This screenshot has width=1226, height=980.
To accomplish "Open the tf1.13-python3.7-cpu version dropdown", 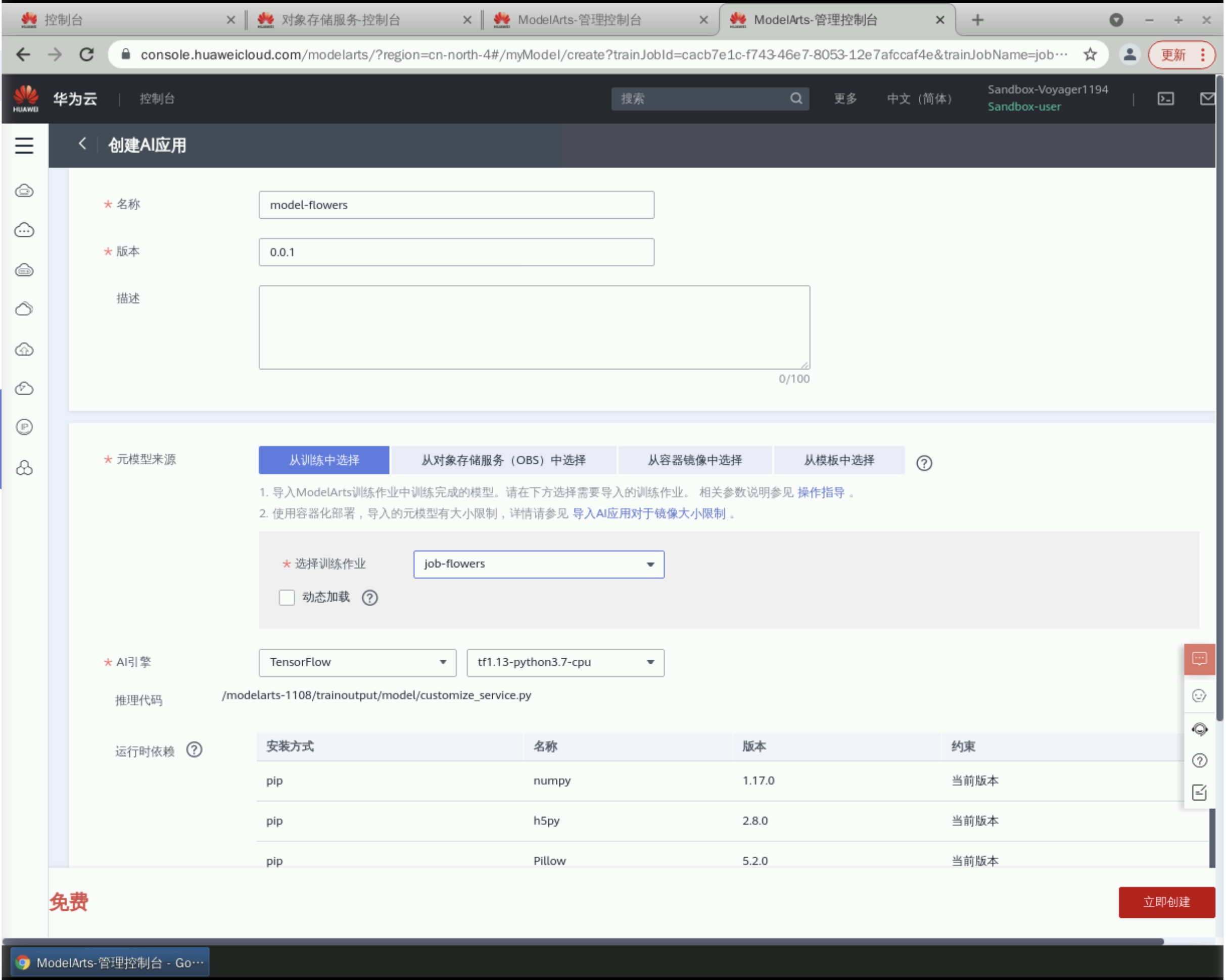I will [x=564, y=662].
